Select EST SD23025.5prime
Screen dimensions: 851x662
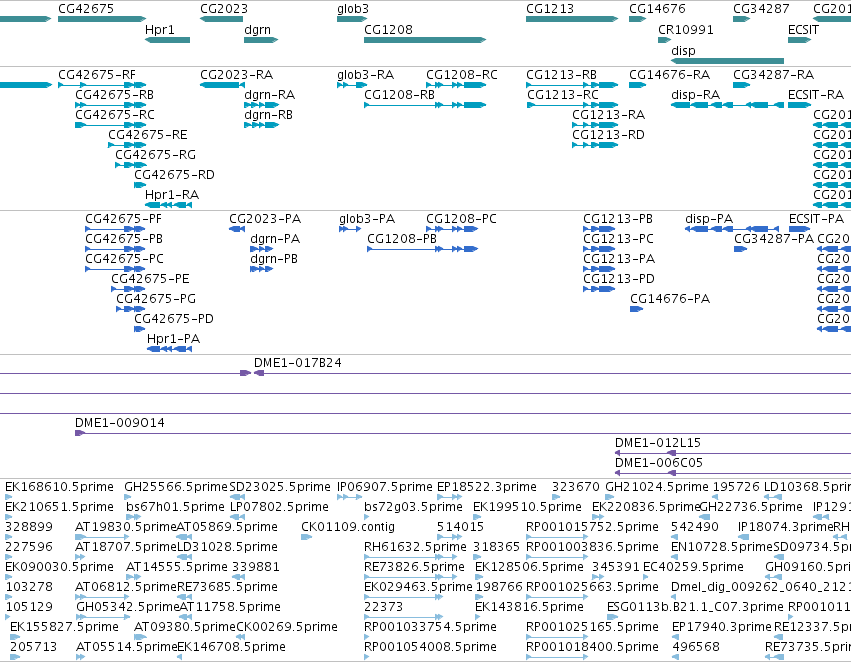point(280,487)
